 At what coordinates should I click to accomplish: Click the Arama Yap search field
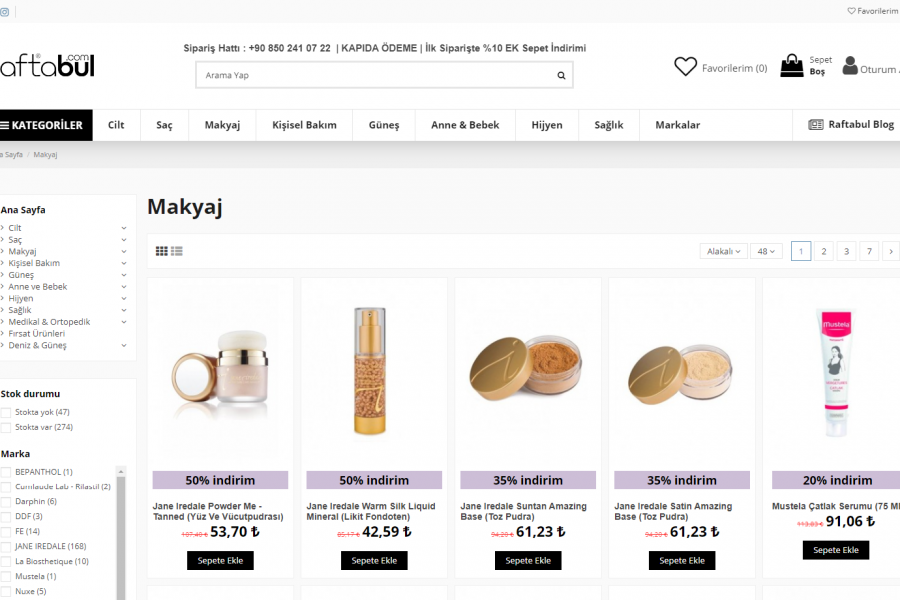375,75
